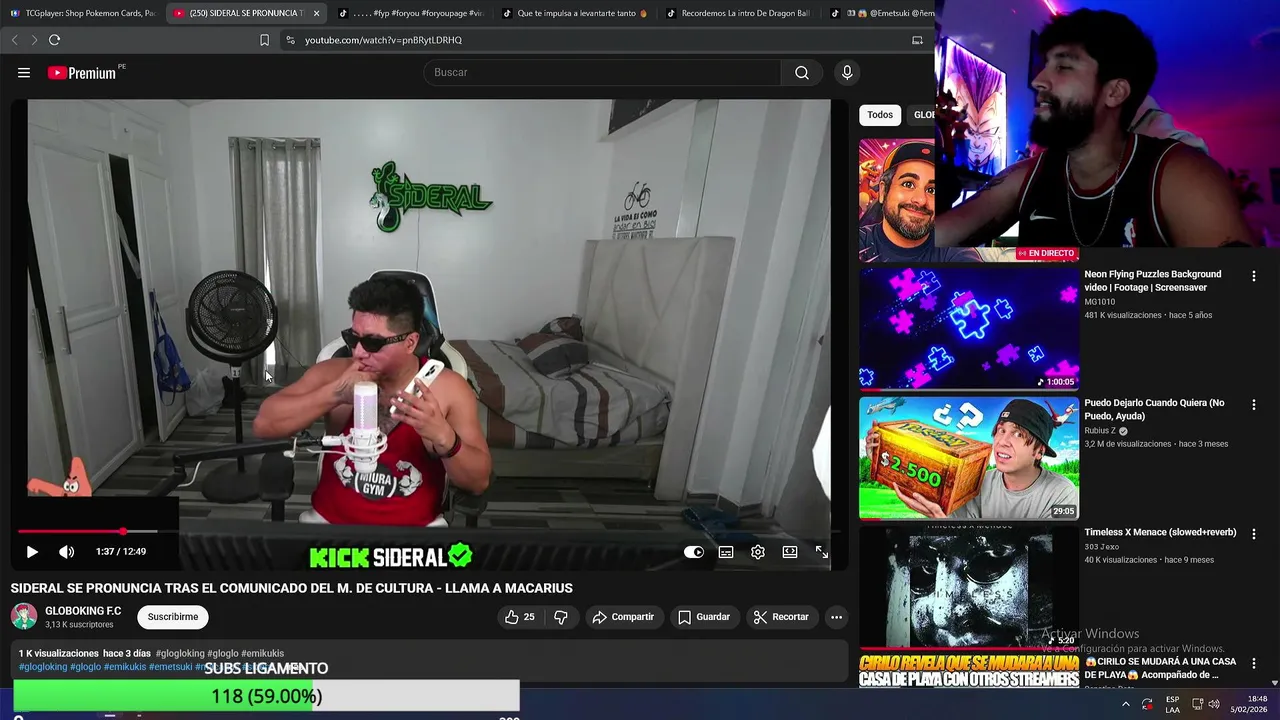Open browser cast/screen icon right of URL
Viewport: 1280px width, 720px height.
point(917,40)
